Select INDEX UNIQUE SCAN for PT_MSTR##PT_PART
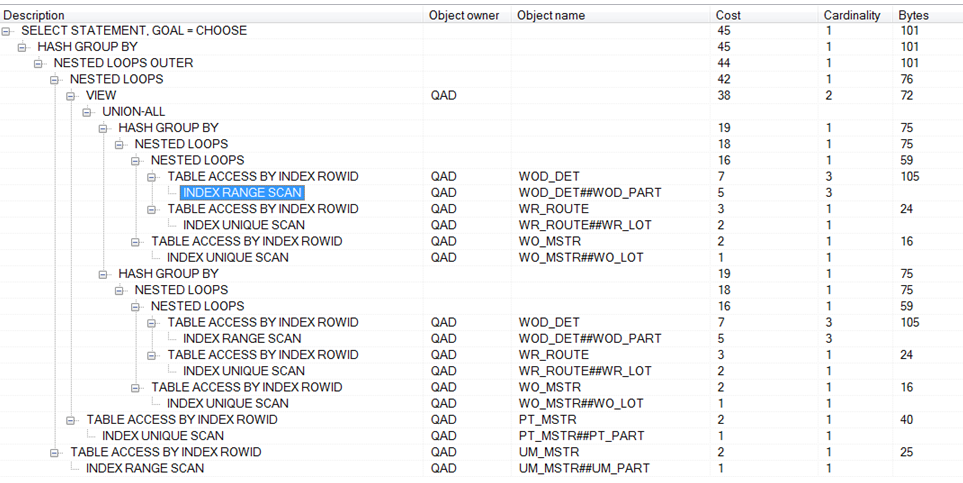The image size is (963, 483). 162,436
